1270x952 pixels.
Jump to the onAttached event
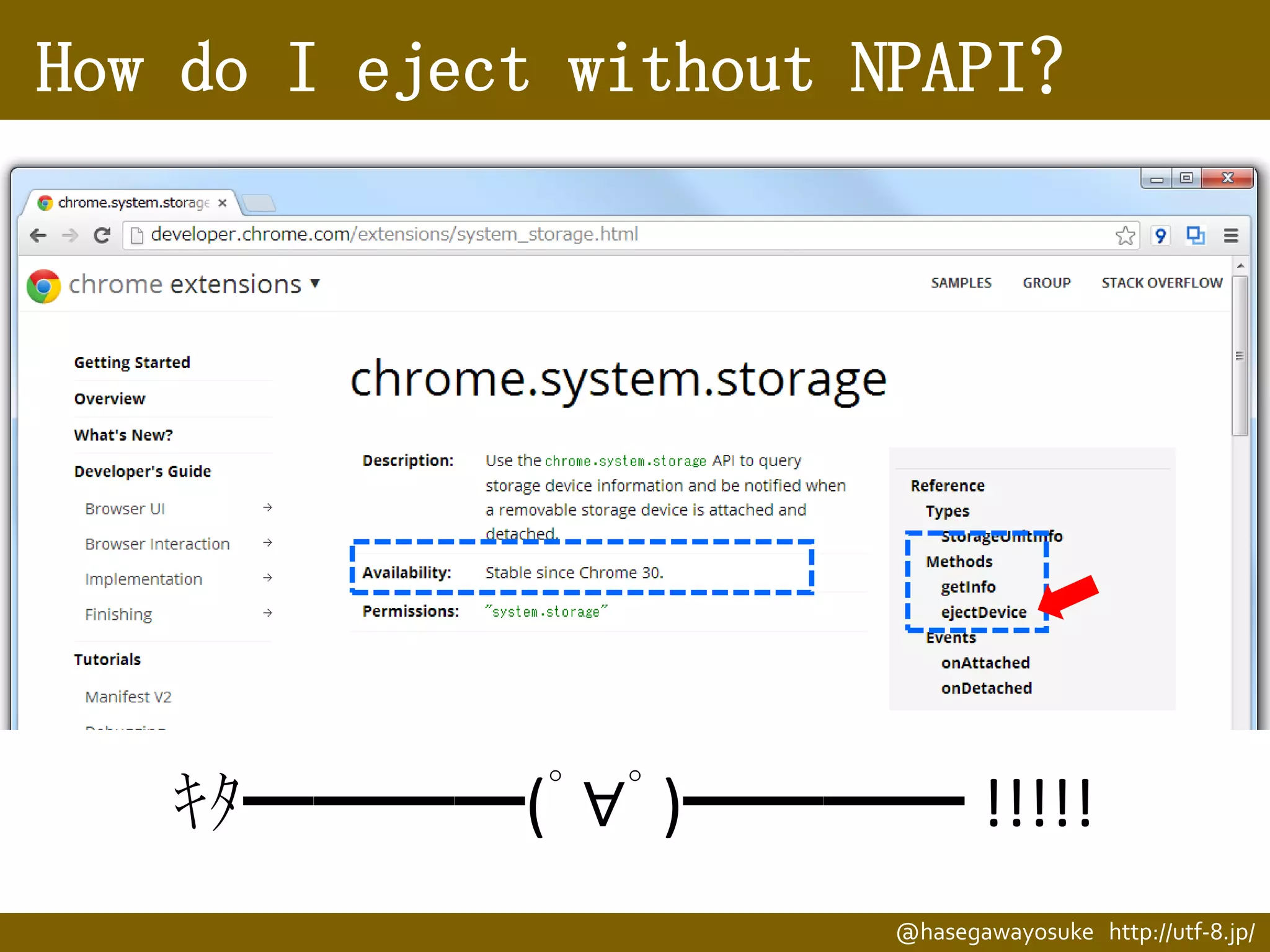click(x=985, y=663)
